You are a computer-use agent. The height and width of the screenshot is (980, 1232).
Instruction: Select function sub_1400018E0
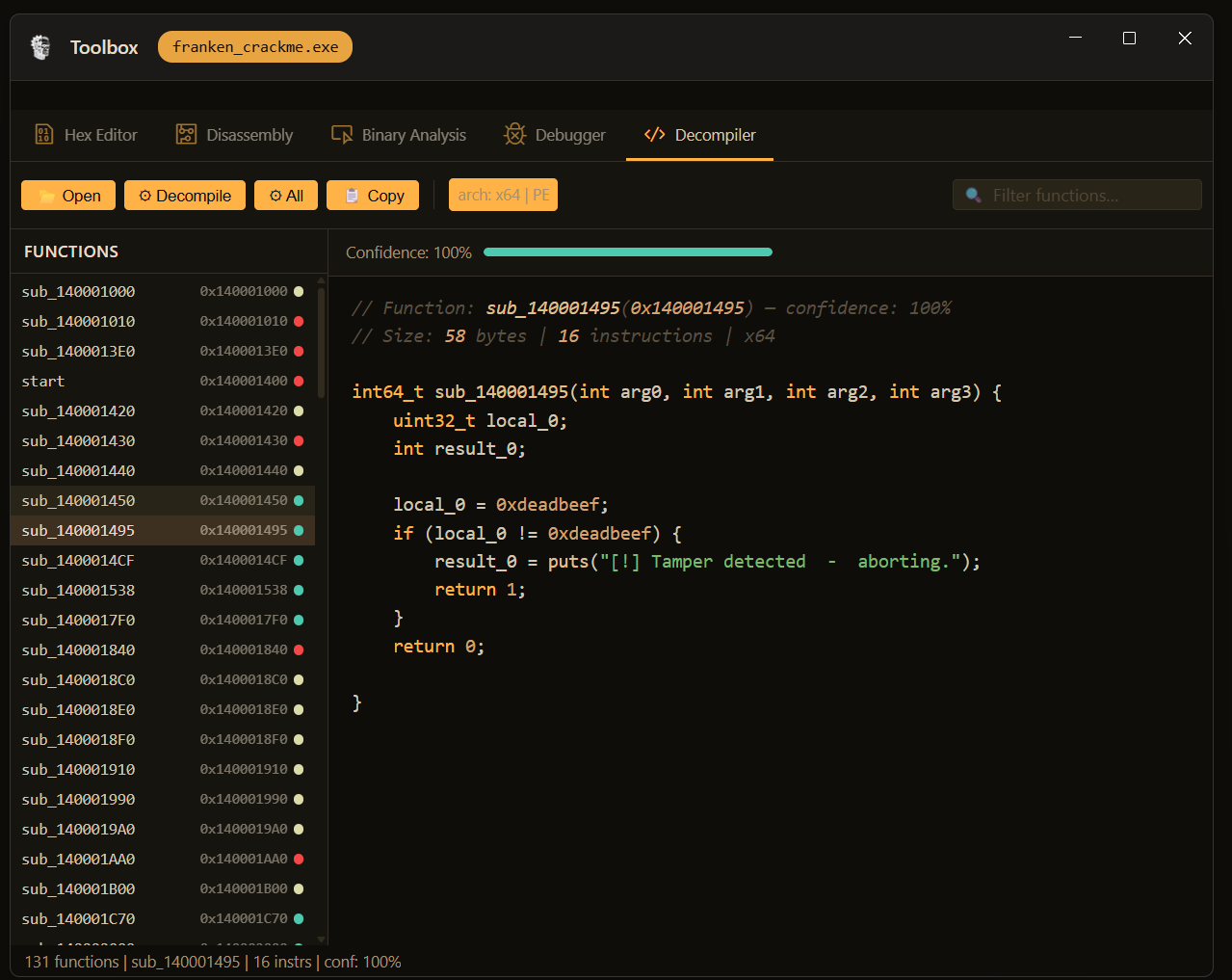tap(163, 709)
